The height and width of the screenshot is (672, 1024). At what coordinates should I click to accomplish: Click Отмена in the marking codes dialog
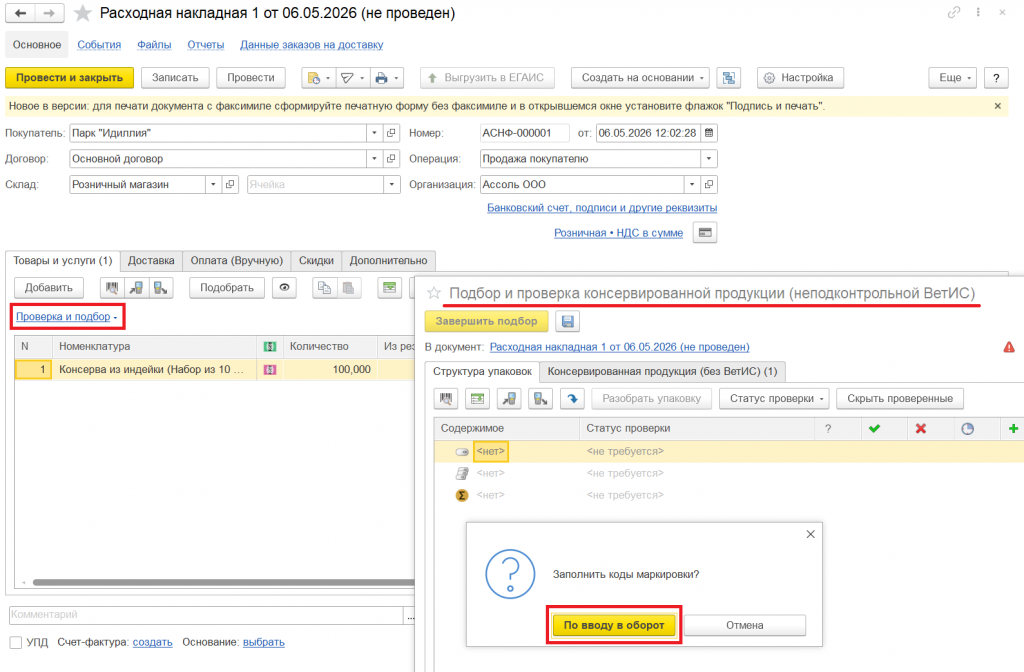tap(744, 625)
